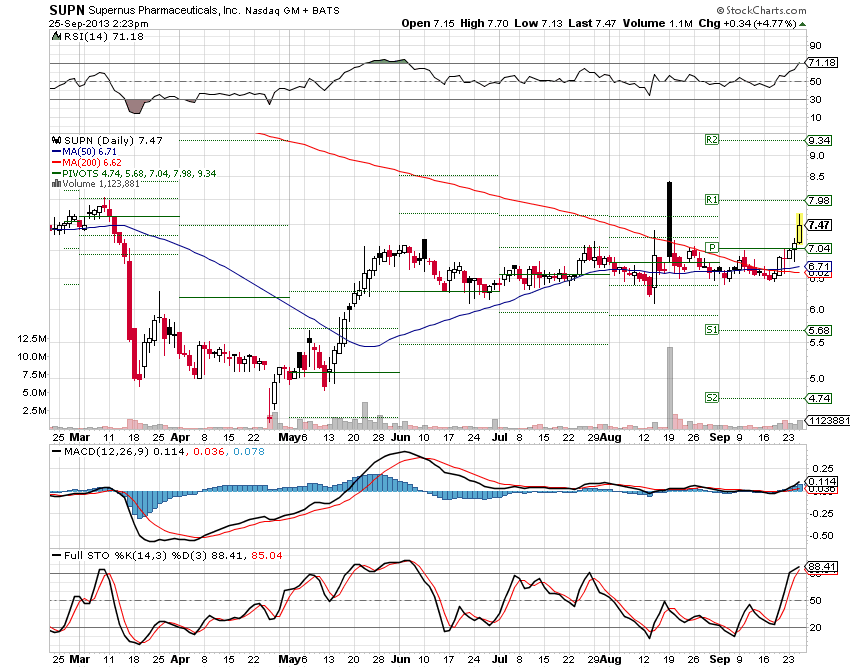Click the 2.5M volume axis label

pyautogui.click(x=34, y=410)
